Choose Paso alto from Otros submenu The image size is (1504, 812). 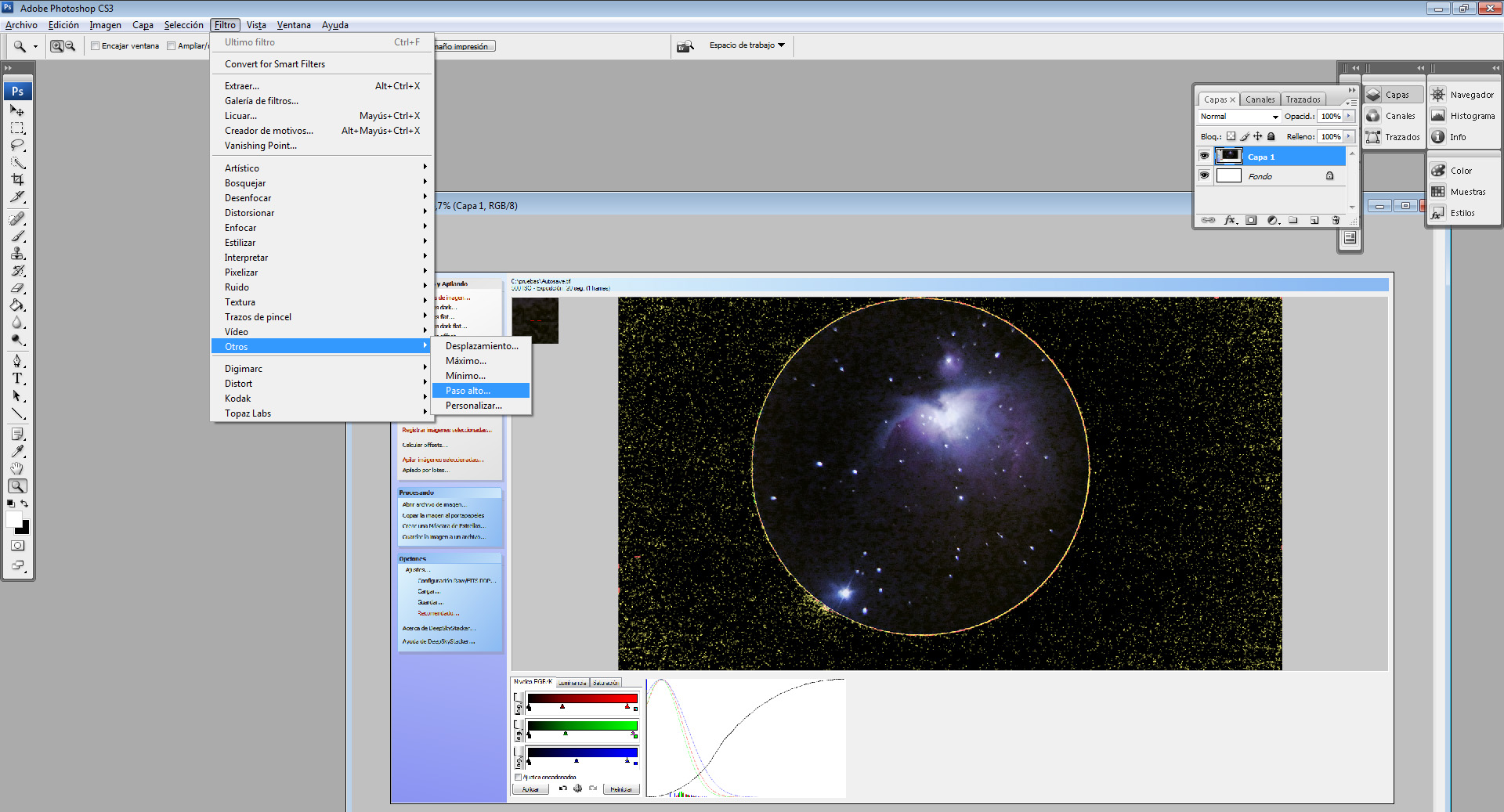coord(481,391)
